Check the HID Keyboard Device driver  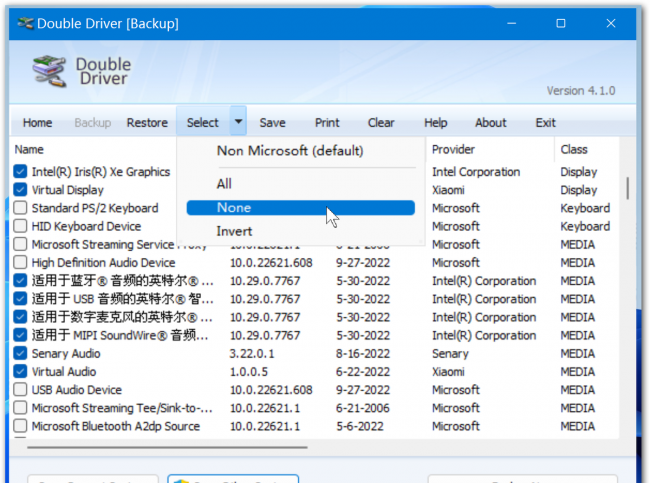tap(20, 226)
